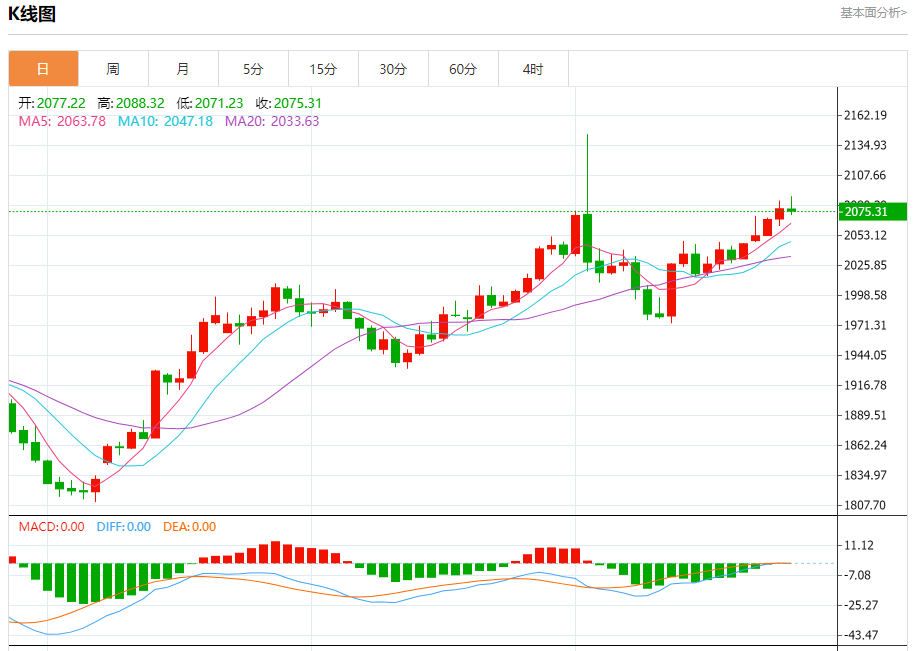
Task: Select the 日 daily chart tab
Action: pyautogui.click(x=43, y=69)
